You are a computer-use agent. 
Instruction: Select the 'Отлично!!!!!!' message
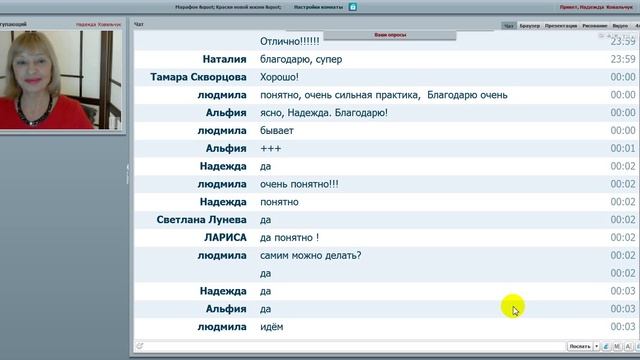tap(290, 41)
